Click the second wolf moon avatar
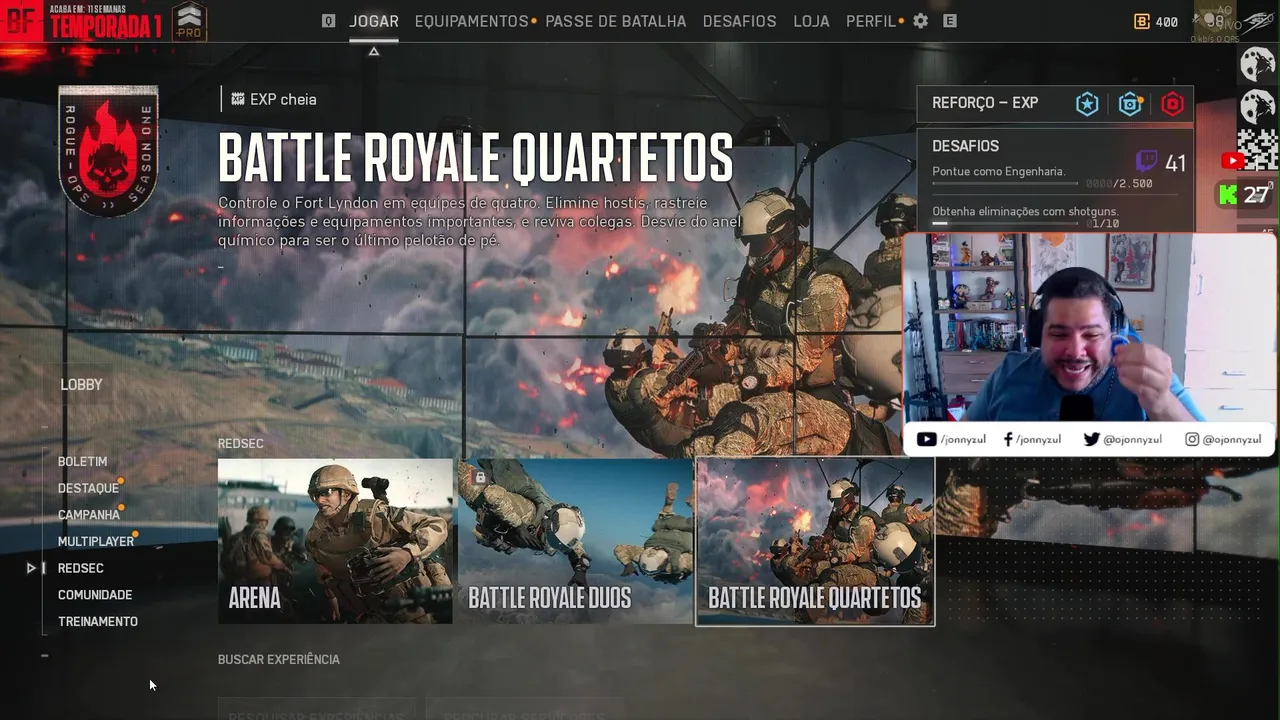The image size is (1280, 720). click(x=1257, y=106)
